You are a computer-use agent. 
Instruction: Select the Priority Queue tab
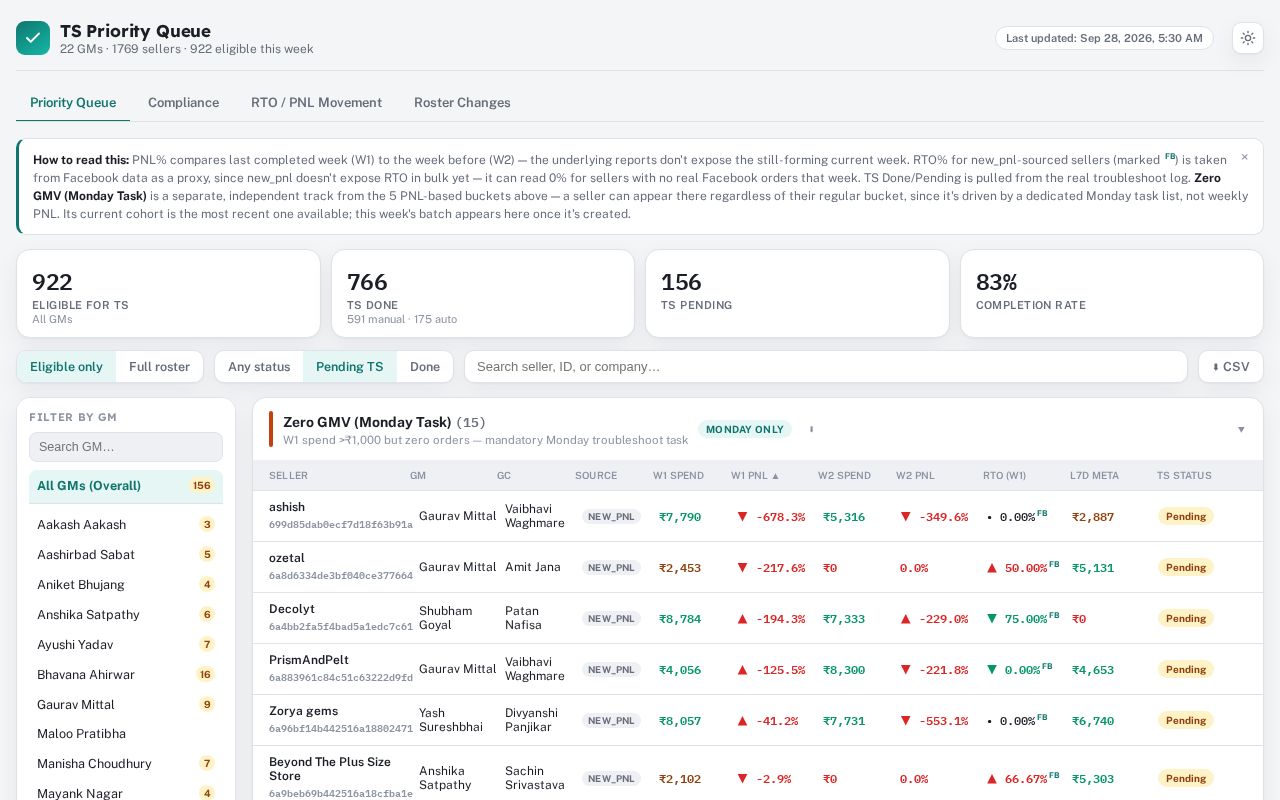point(73,103)
